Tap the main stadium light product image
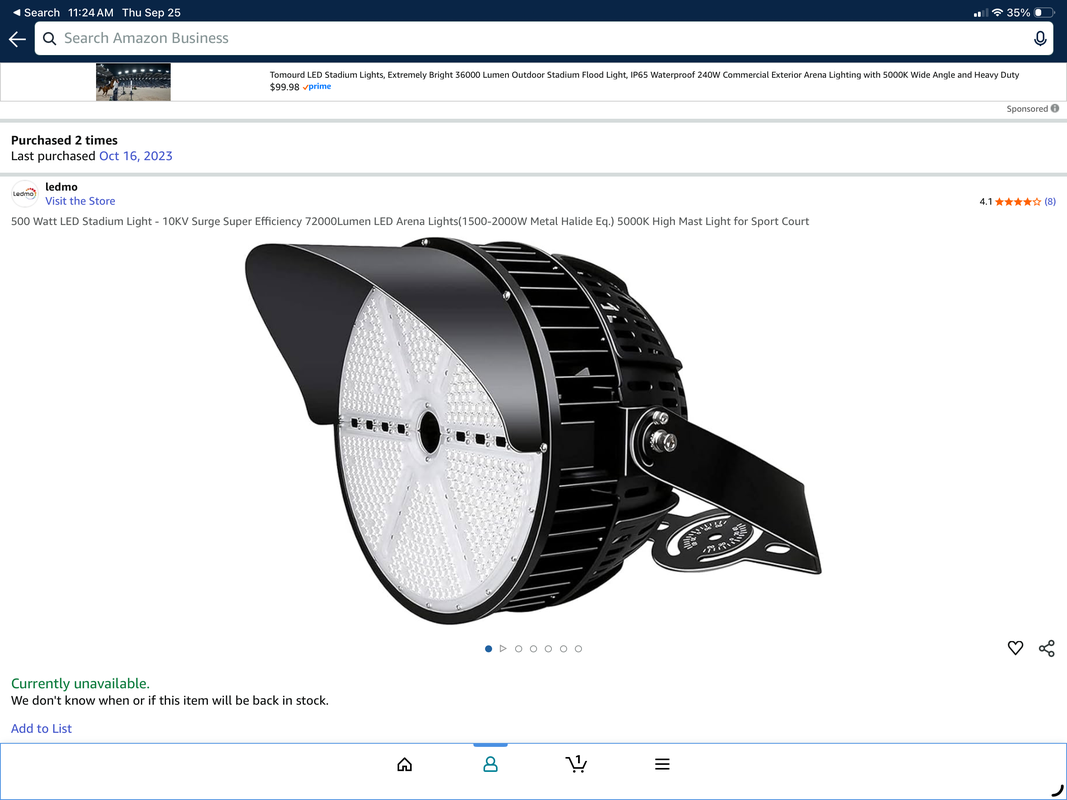This screenshot has height=800, width=1067. (x=533, y=430)
